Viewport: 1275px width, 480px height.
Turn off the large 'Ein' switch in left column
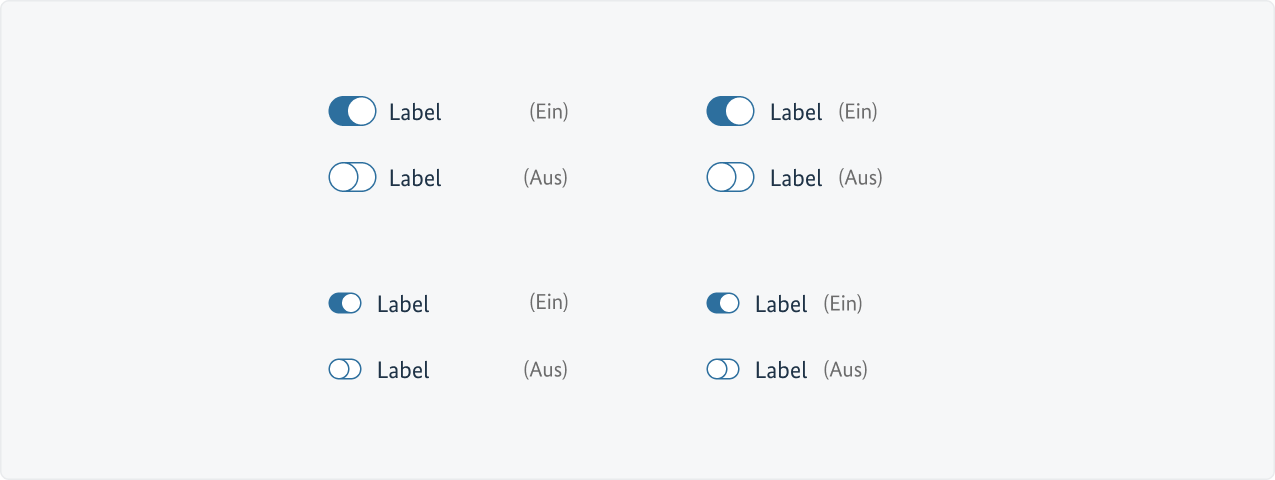[x=352, y=111]
